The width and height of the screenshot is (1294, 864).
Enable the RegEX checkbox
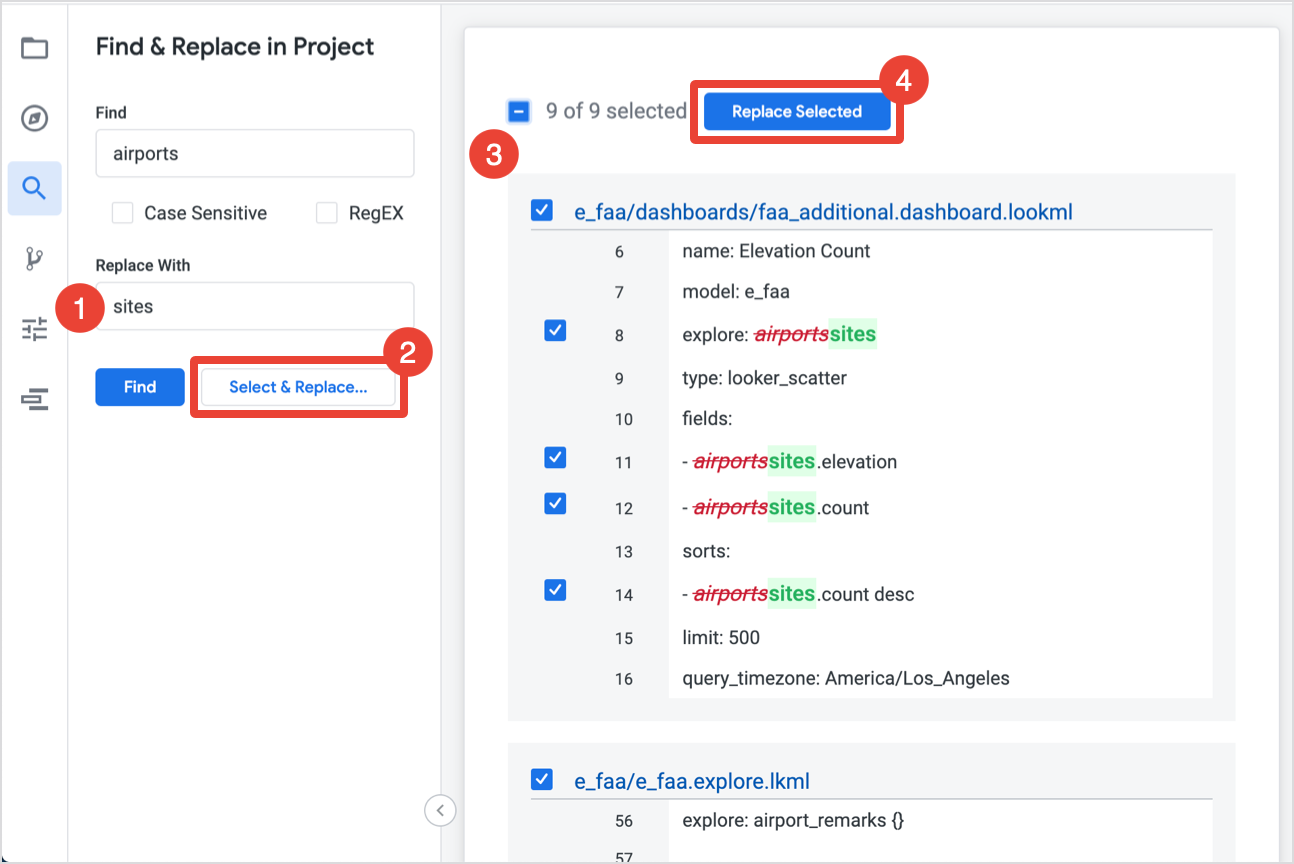[x=327, y=213]
